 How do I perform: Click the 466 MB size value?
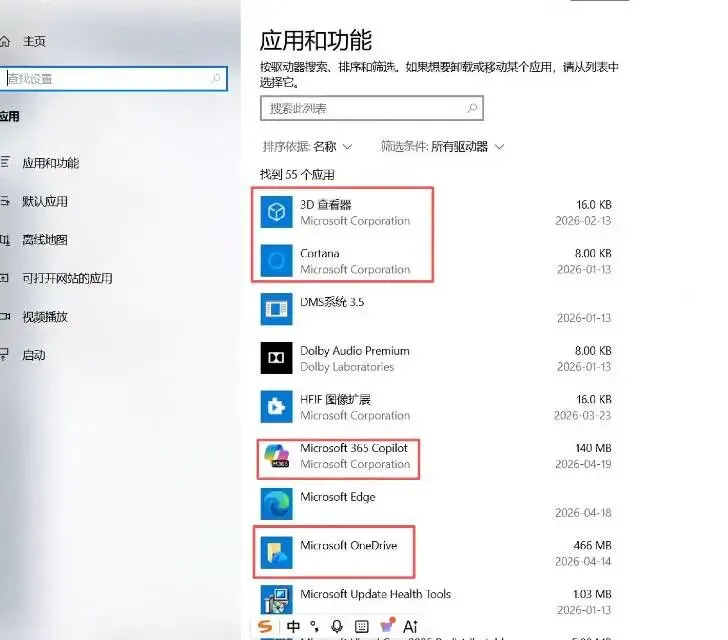tap(592, 545)
